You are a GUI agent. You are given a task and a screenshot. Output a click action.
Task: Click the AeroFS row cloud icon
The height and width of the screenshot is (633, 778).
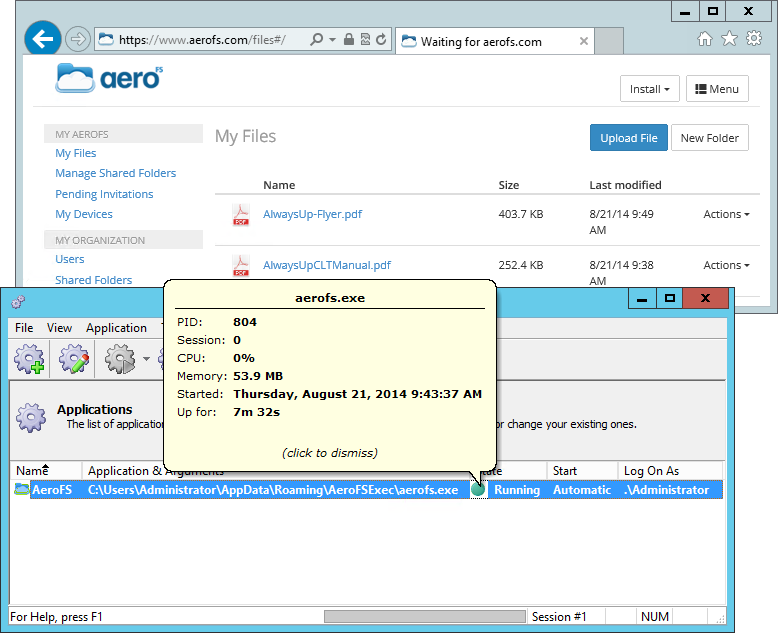pyautogui.click(x=21, y=490)
